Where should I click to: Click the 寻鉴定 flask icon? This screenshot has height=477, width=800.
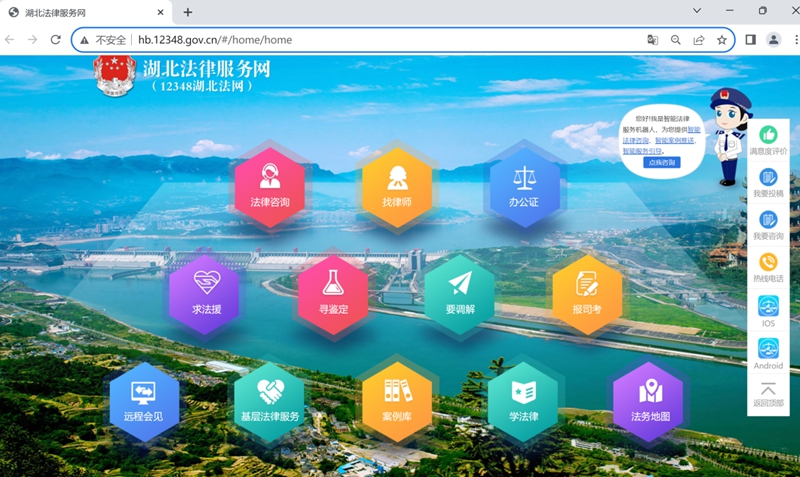click(x=333, y=292)
